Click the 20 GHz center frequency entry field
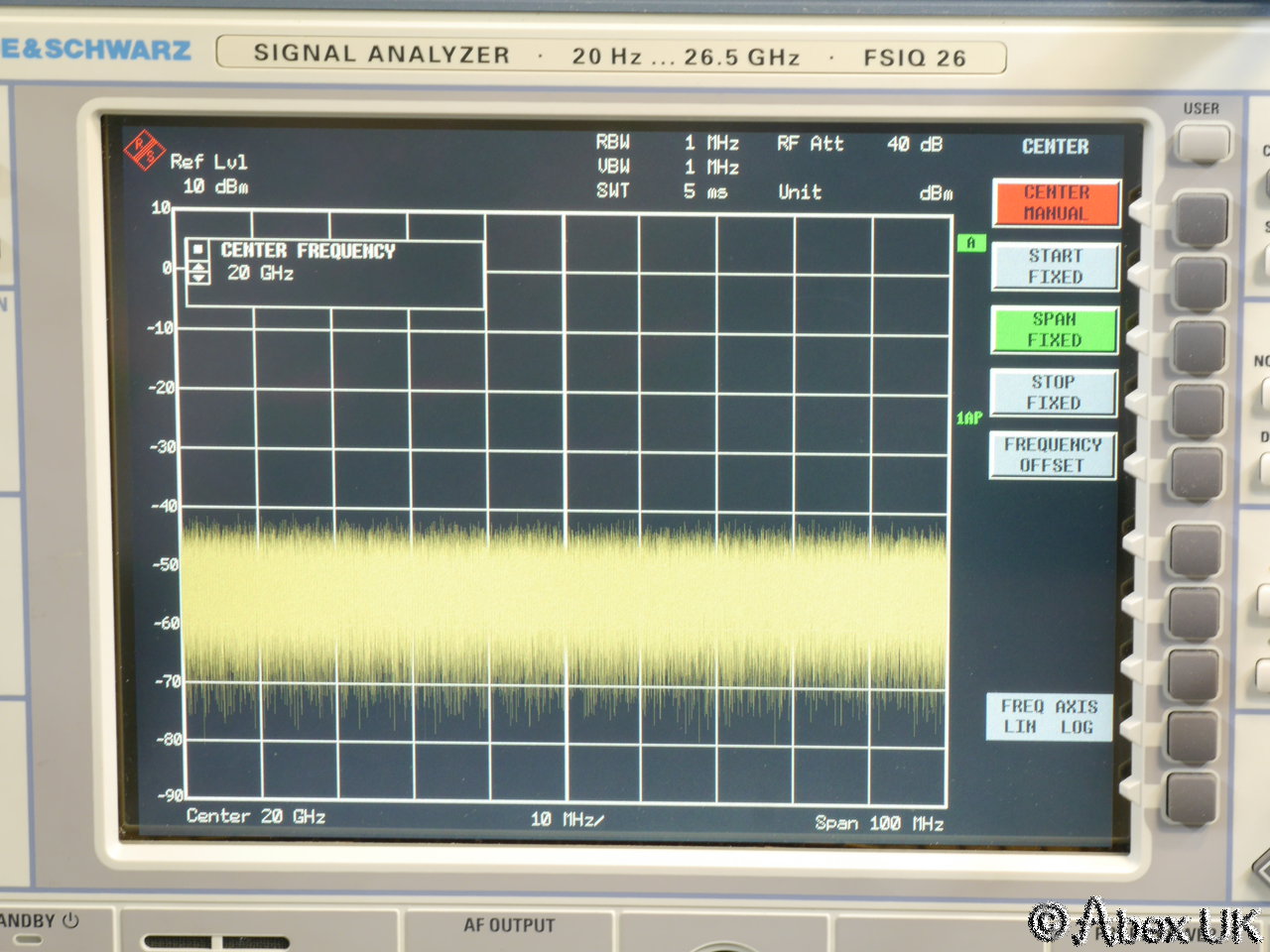This screenshot has height=952, width=1270. pyautogui.click(x=261, y=274)
